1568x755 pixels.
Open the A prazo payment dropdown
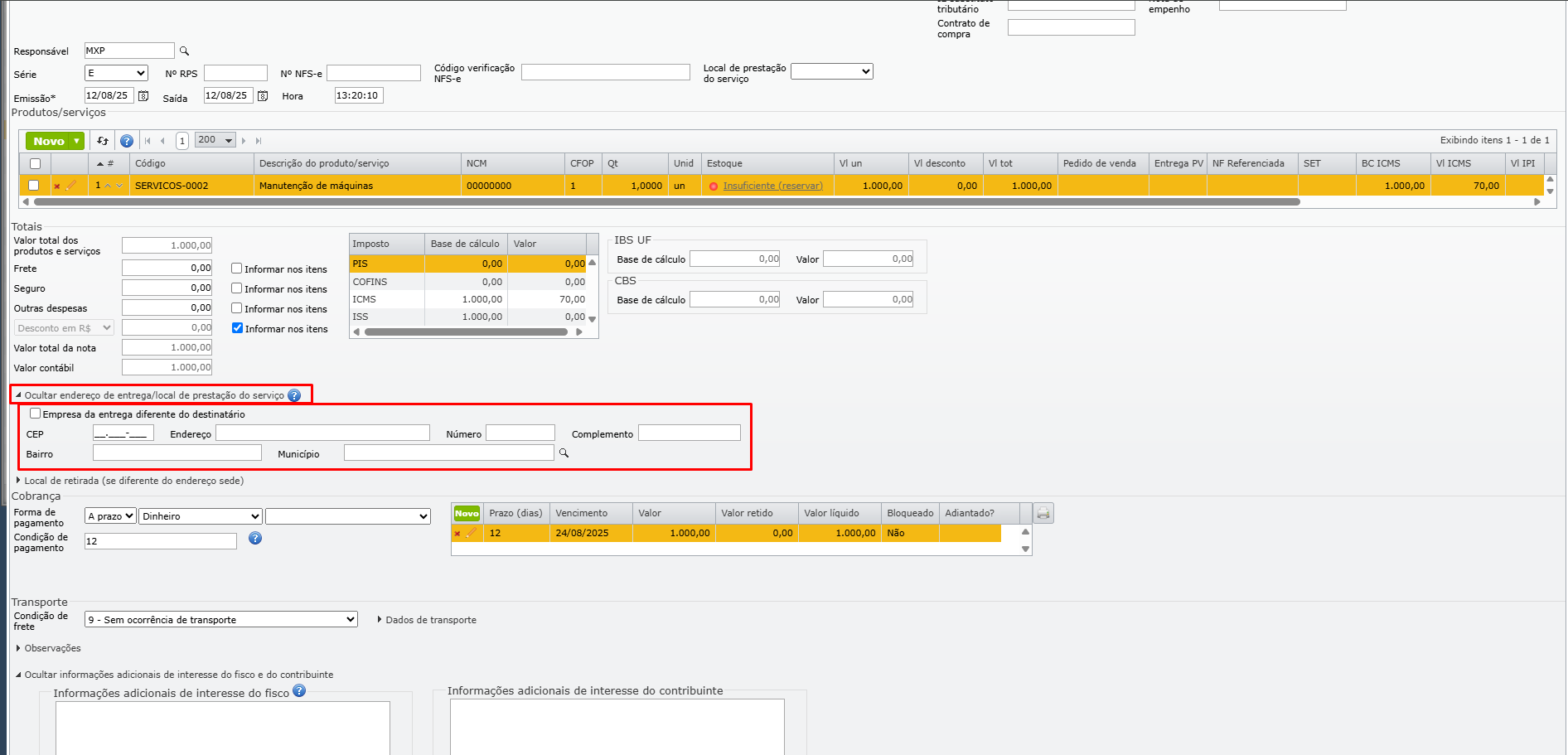tap(110, 516)
